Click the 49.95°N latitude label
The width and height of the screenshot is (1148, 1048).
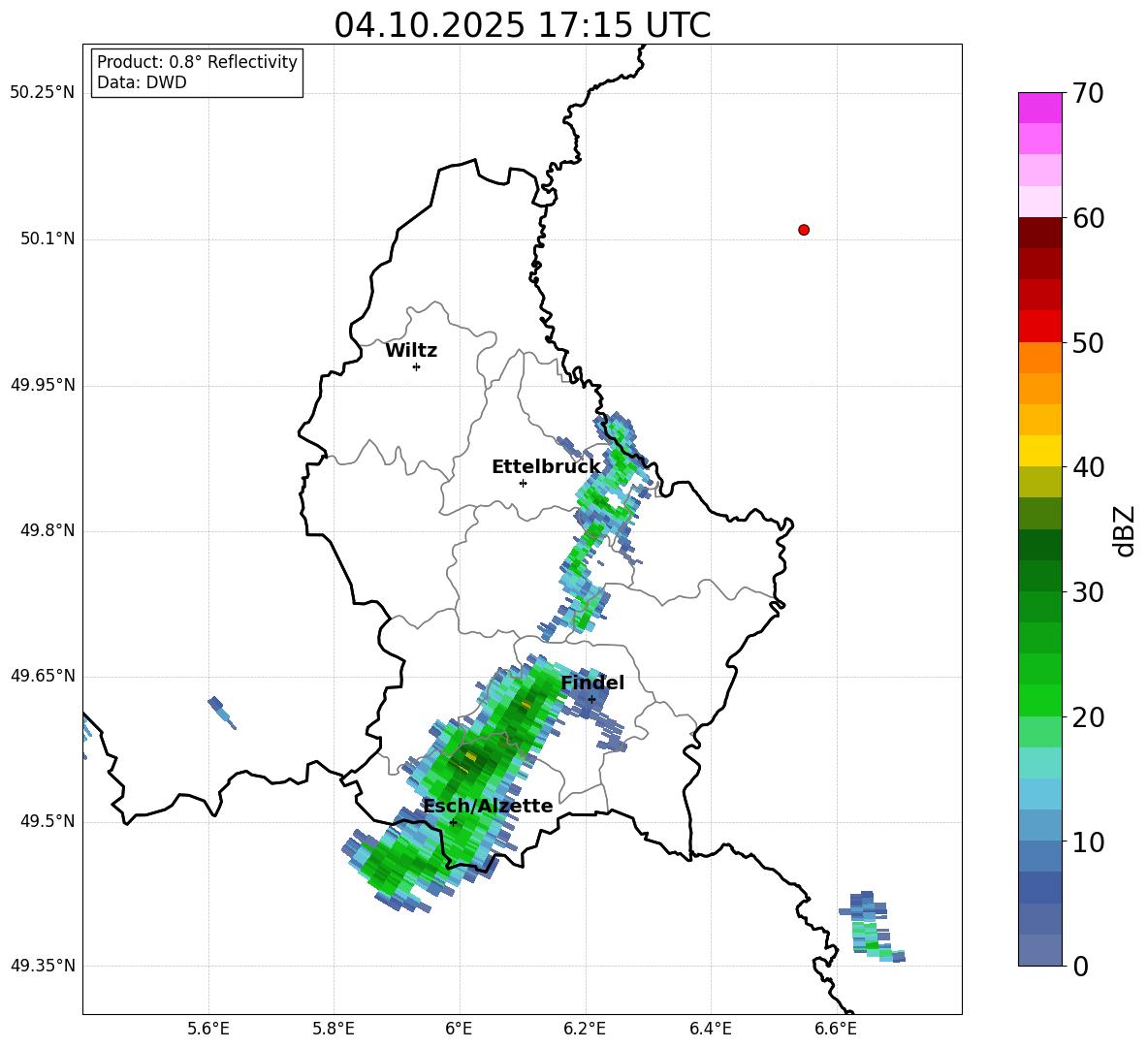click(x=43, y=385)
